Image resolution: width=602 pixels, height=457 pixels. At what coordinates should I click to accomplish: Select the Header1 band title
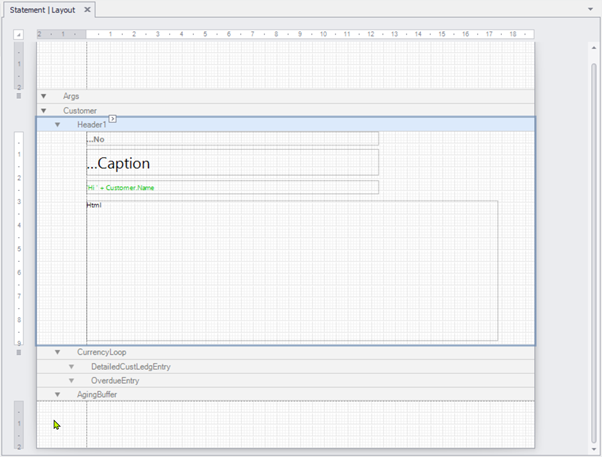coord(91,125)
